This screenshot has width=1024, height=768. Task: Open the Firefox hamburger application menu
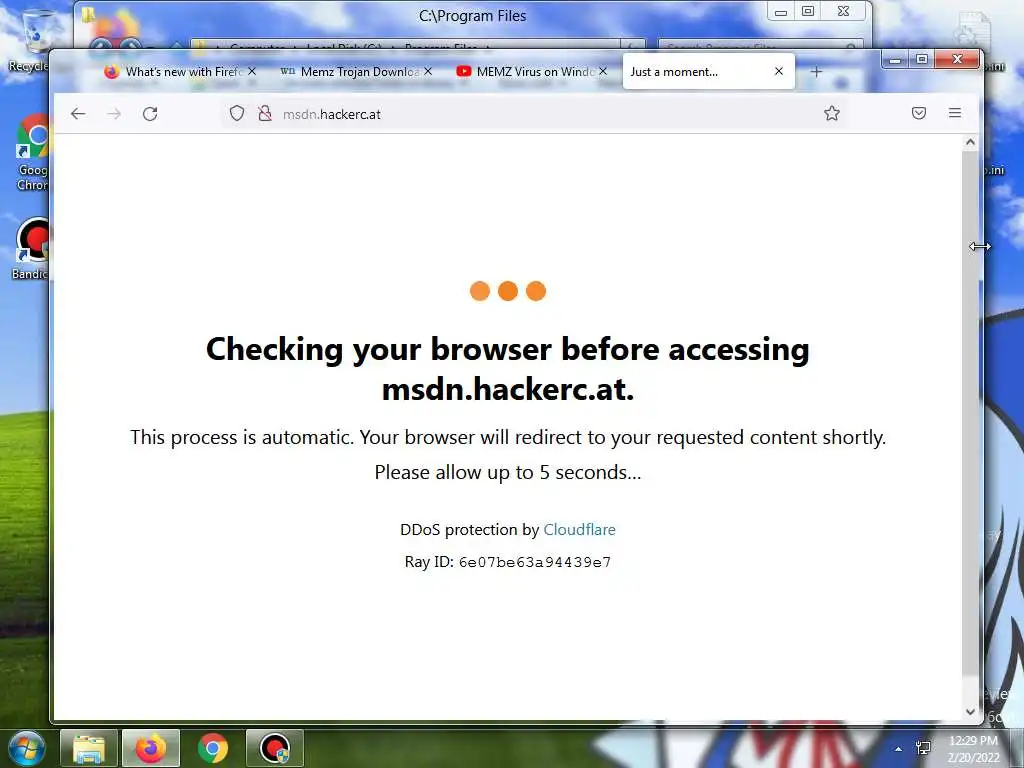point(955,113)
